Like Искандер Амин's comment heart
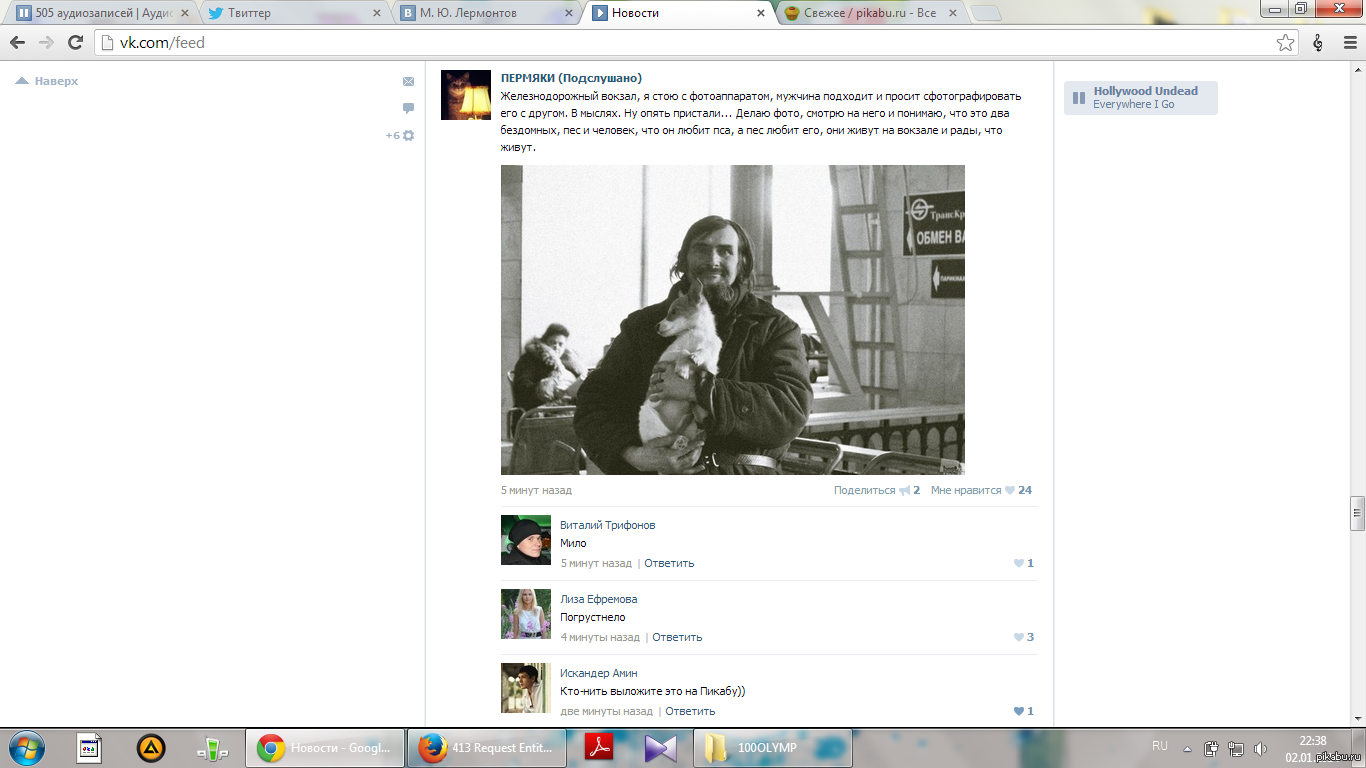The image size is (1366, 768). point(1019,711)
